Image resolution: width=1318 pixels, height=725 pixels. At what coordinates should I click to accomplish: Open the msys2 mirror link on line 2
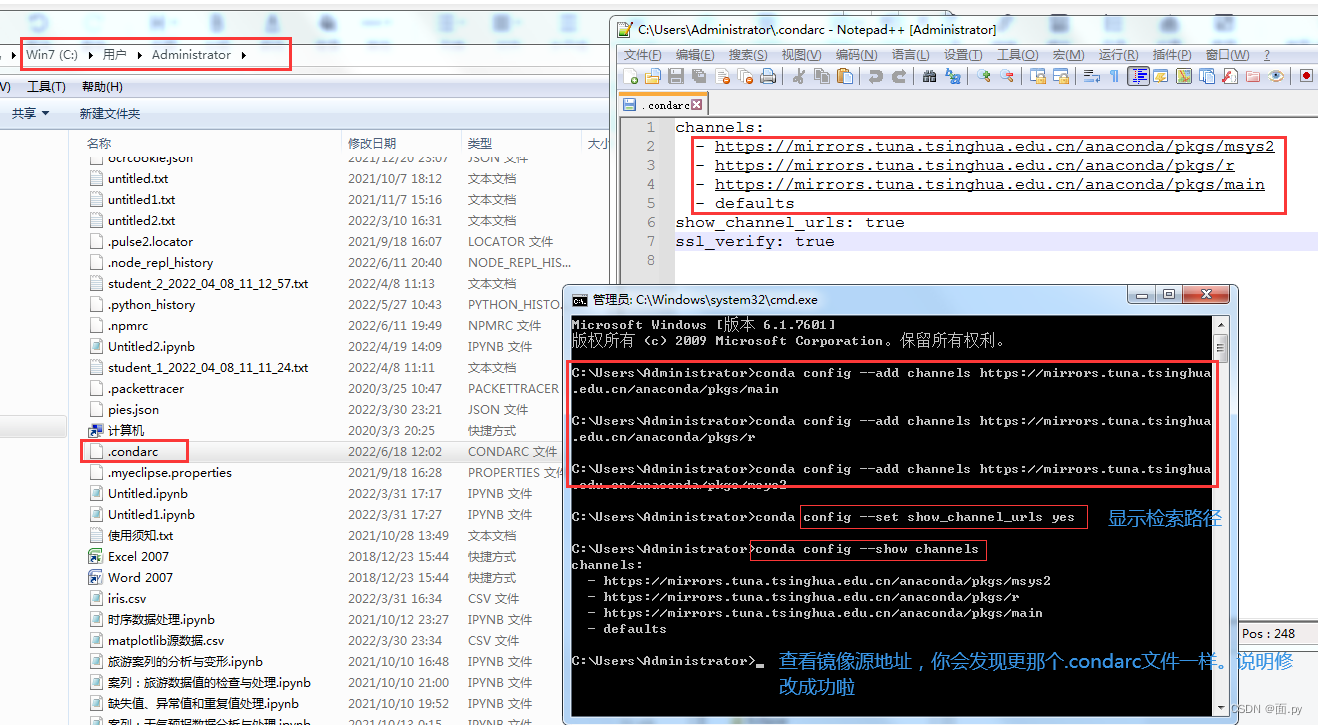994,146
